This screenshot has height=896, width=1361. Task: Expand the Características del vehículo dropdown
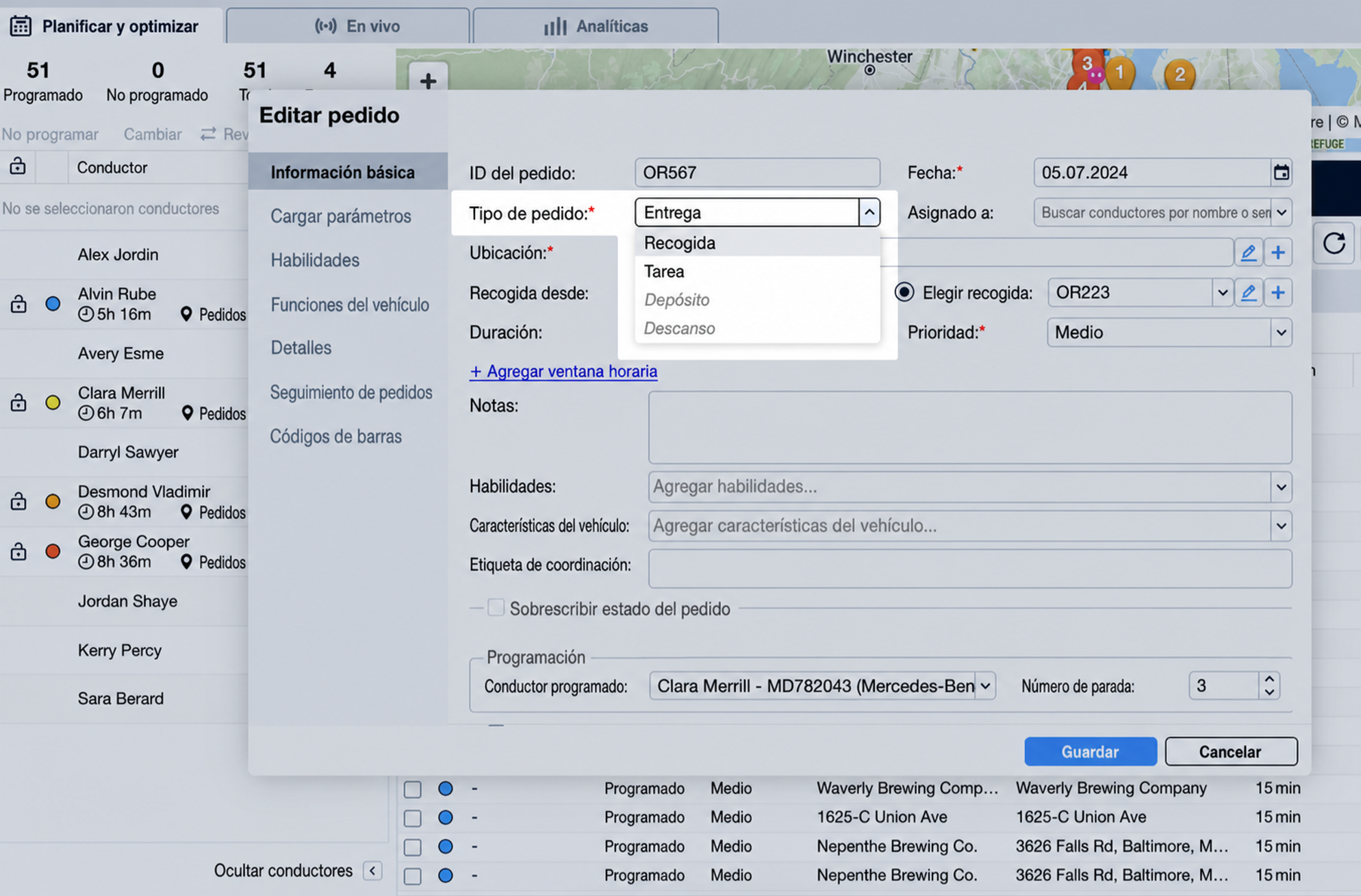point(1281,526)
